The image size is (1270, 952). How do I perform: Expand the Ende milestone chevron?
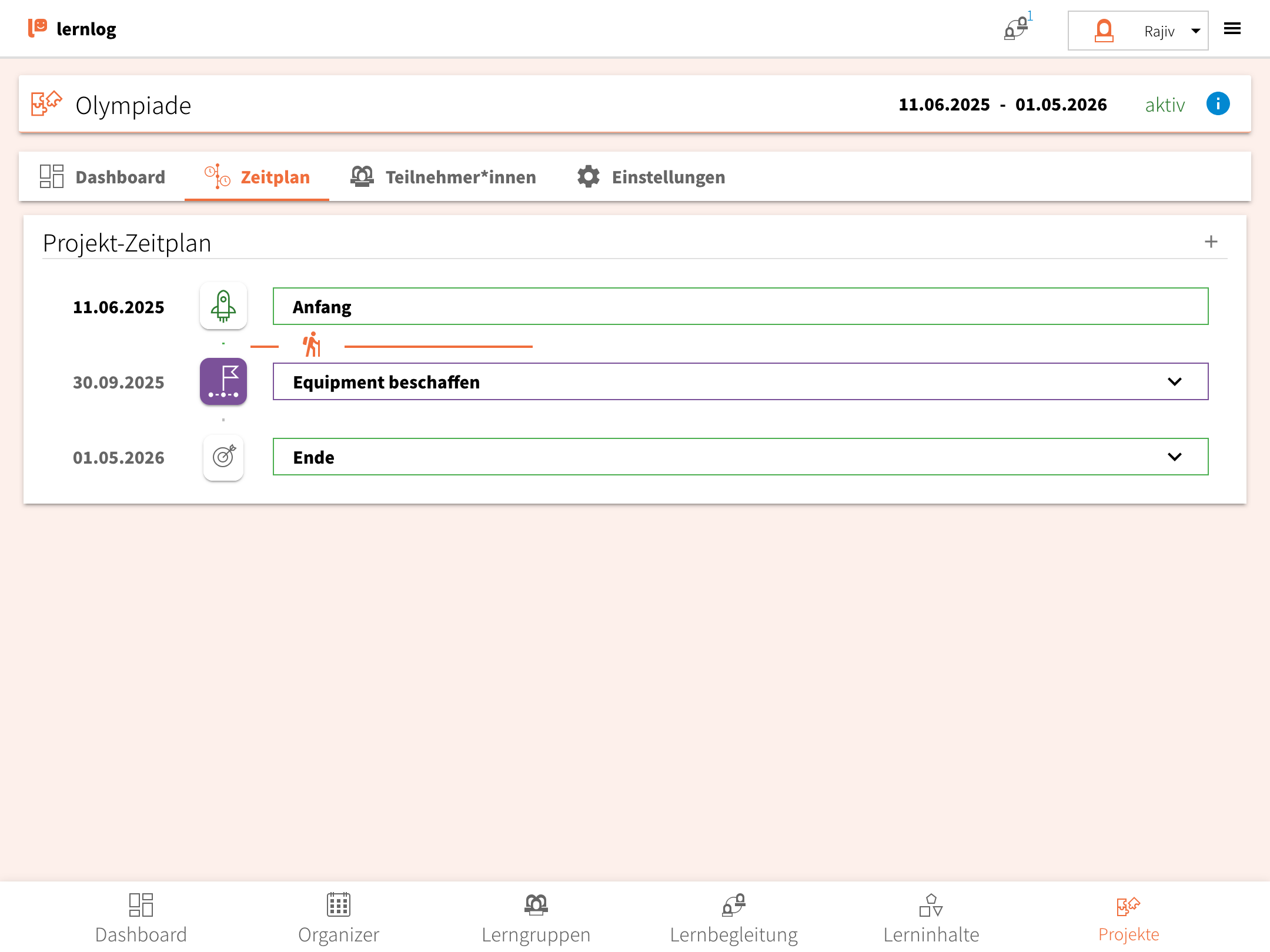point(1174,457)
